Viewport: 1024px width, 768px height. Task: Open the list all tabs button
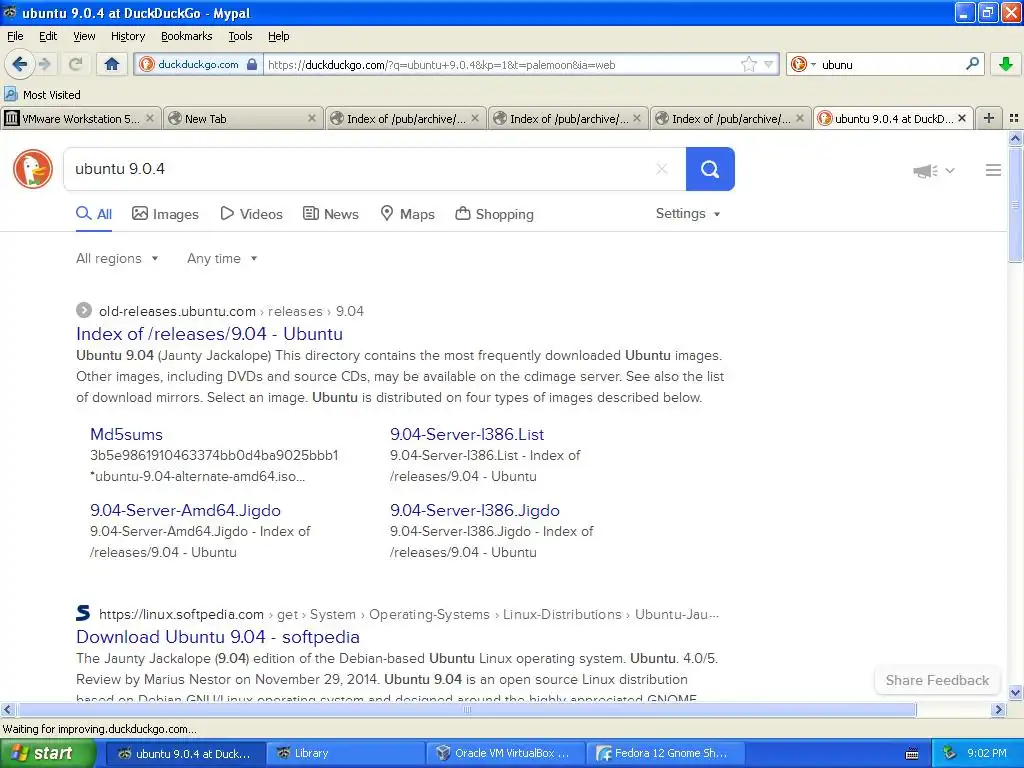click(1014, 118)
